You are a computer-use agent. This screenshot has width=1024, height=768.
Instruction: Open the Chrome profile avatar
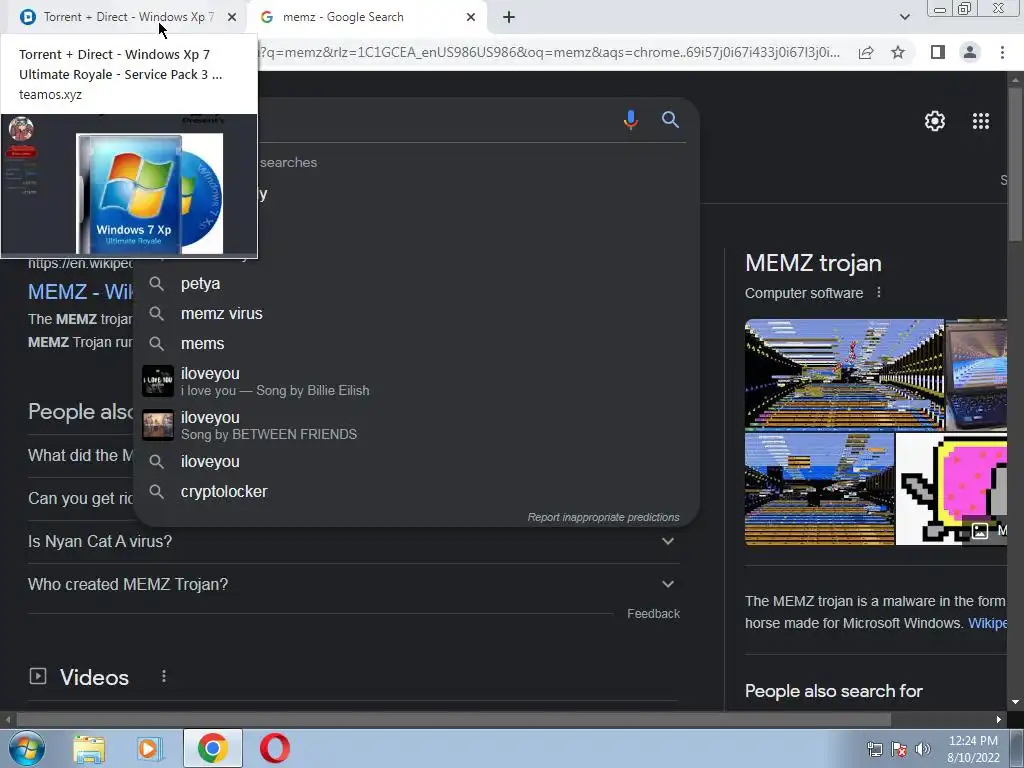970,52
